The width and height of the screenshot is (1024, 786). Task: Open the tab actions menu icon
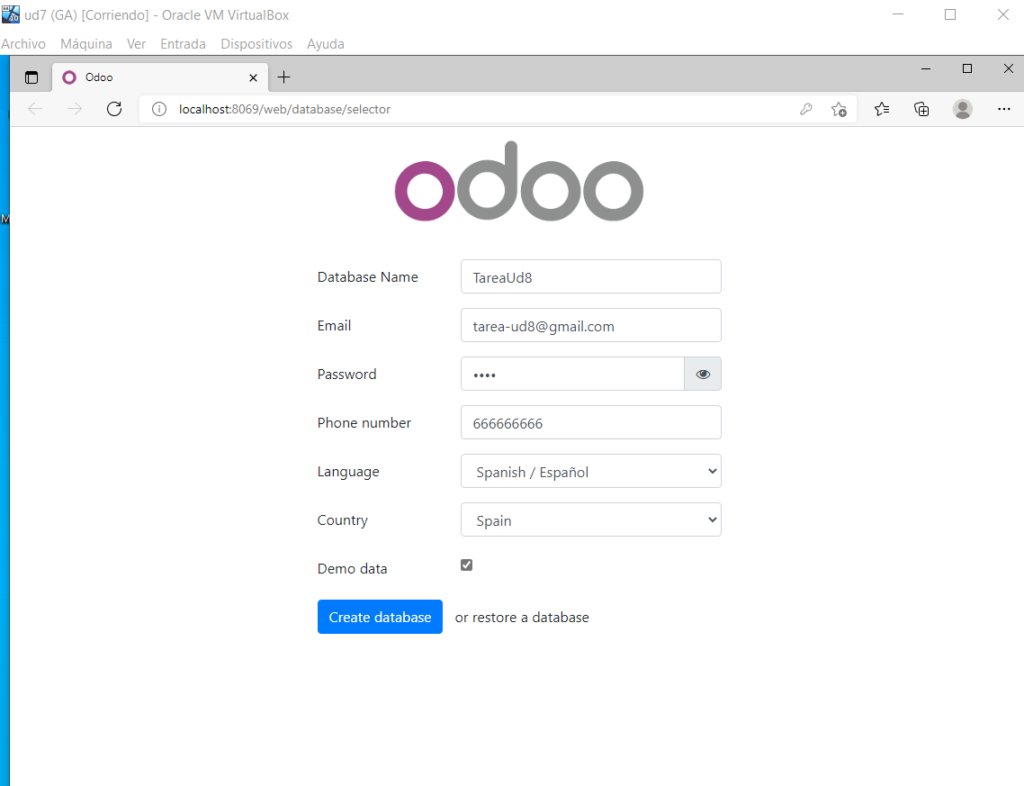[x=31, y=77]
